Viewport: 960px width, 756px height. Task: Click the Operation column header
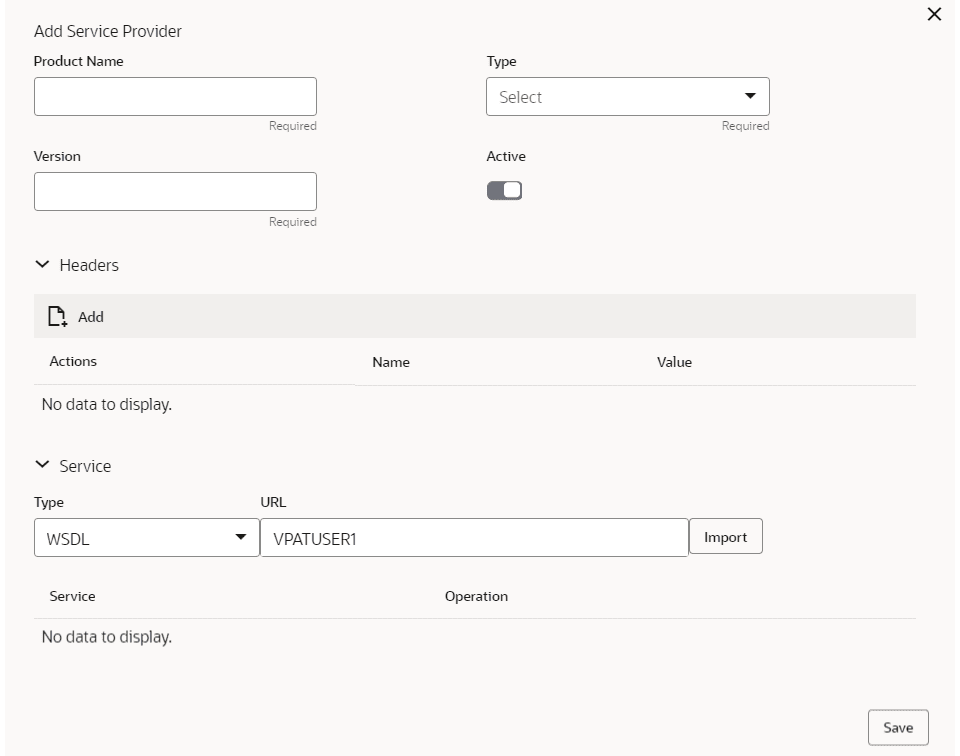pos(476,596)
